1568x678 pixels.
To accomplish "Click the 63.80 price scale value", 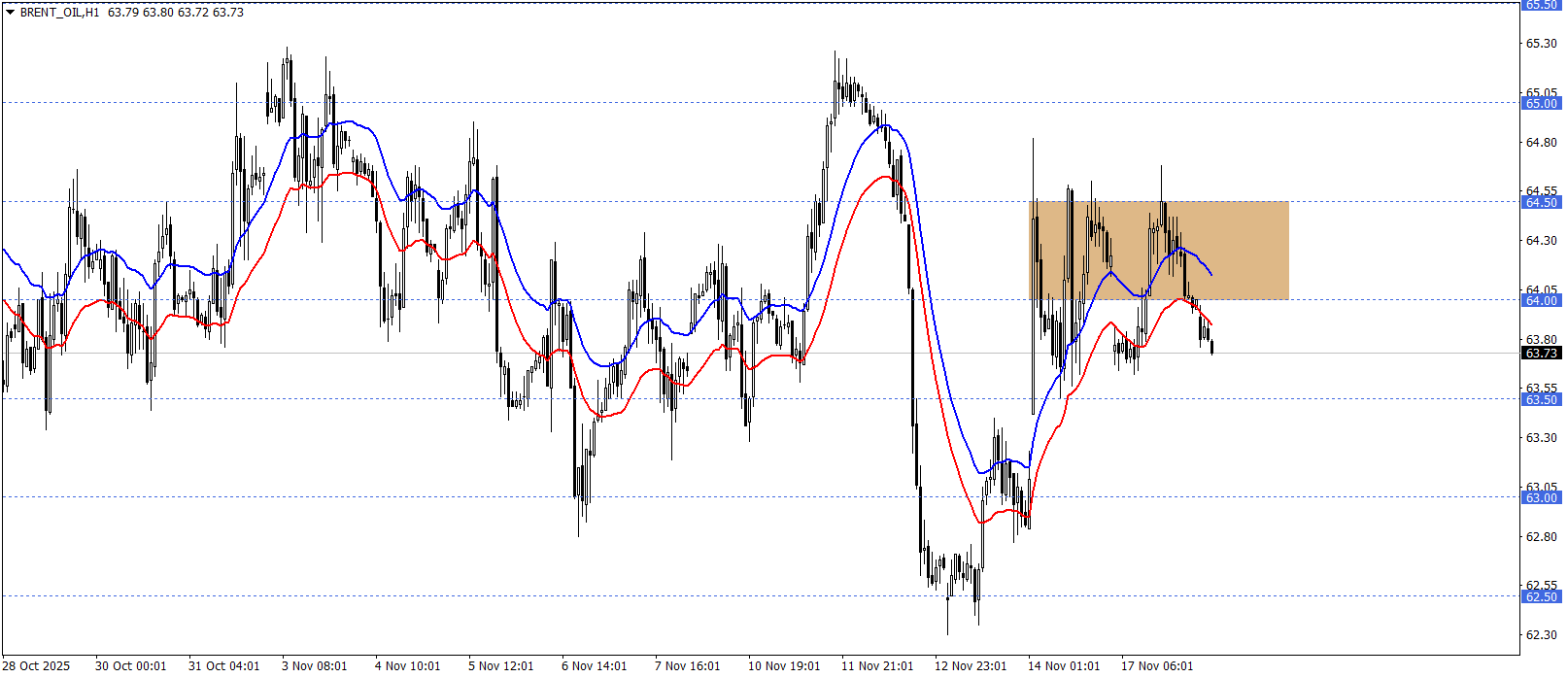I will pyautogui.click(x=1541, y=339).
